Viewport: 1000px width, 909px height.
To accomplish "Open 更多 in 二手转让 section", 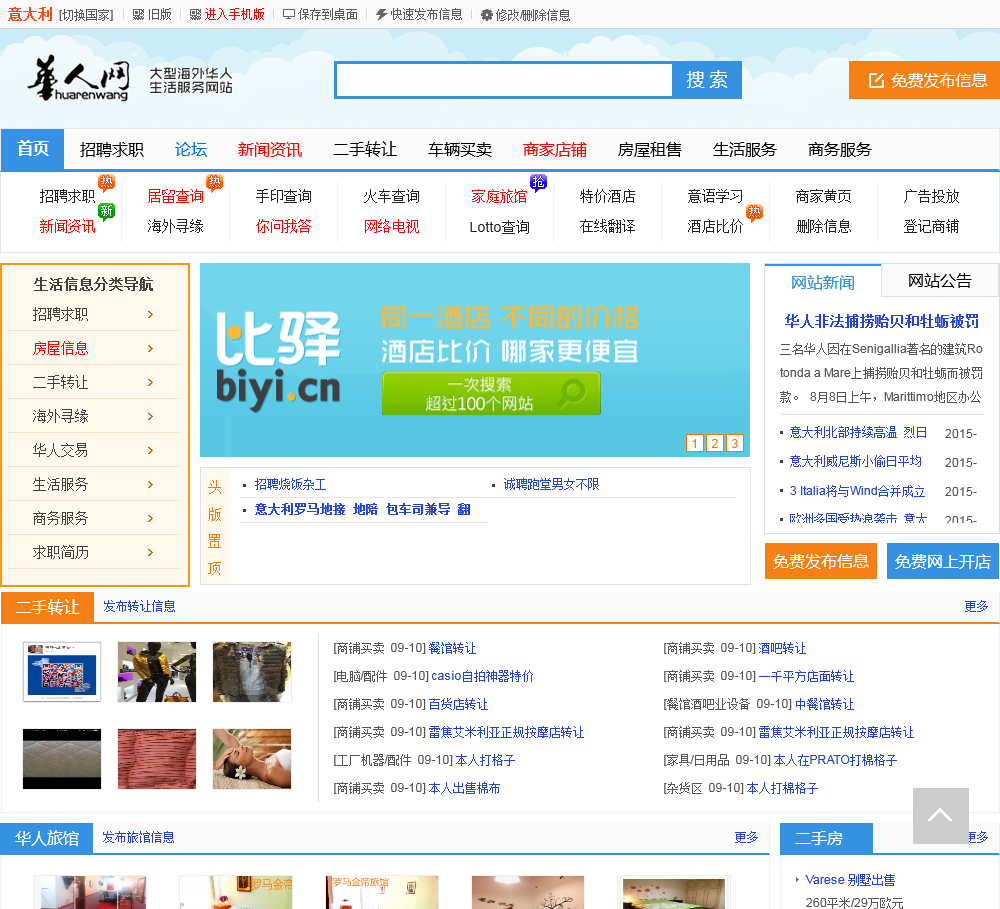I will click(976, 606).
